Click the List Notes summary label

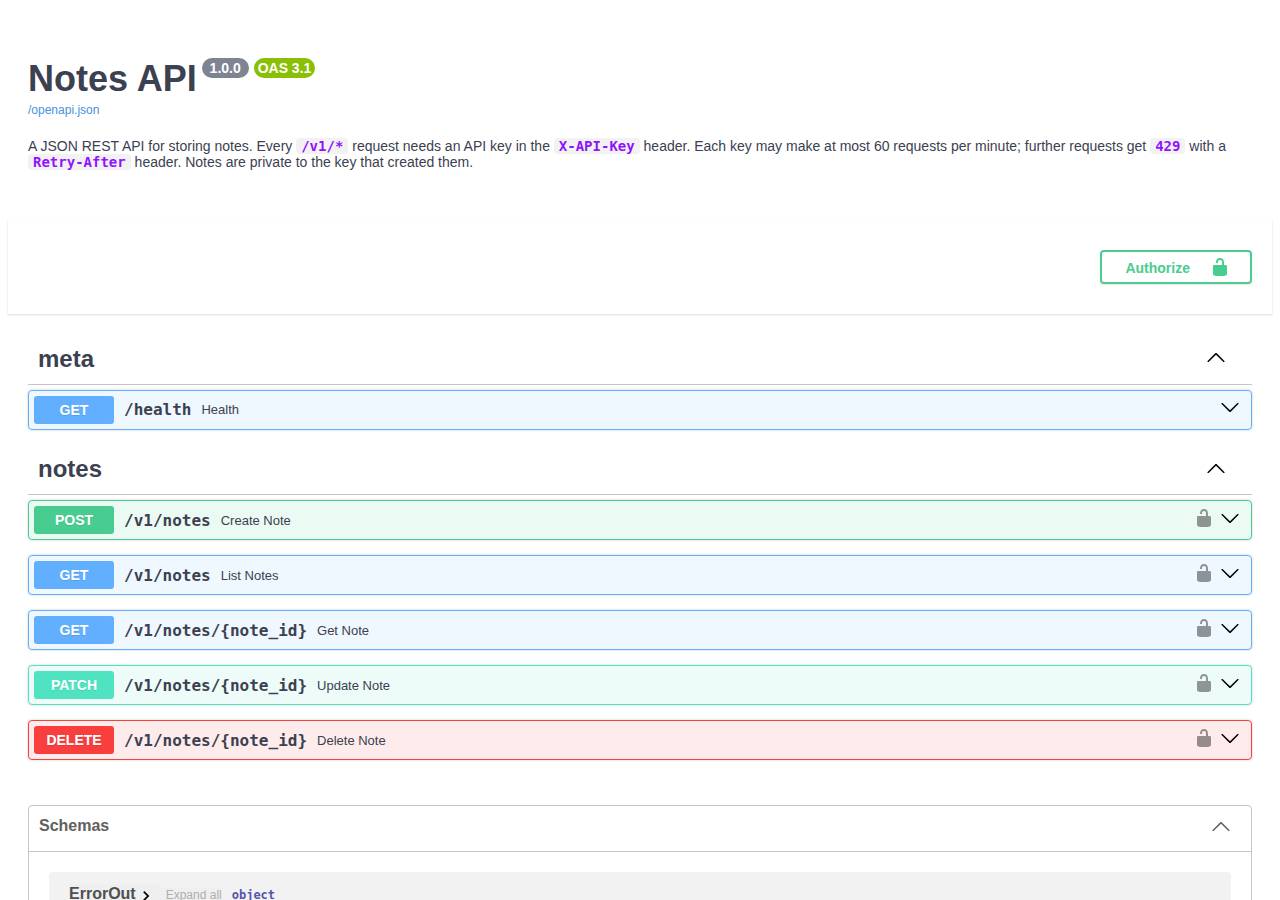tap(250, 575)
